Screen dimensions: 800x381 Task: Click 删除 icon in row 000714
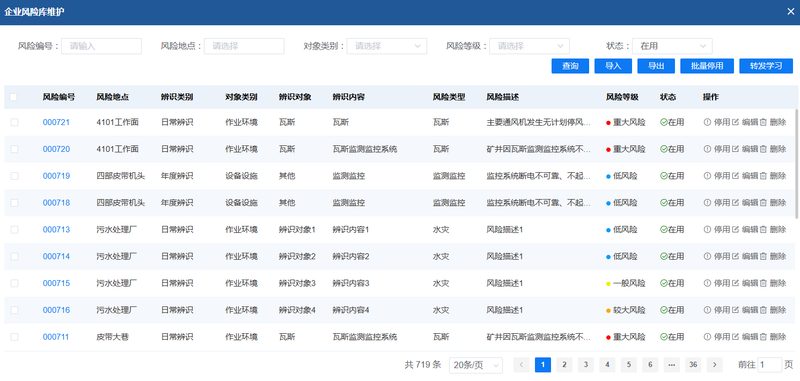tap(763, 256)
